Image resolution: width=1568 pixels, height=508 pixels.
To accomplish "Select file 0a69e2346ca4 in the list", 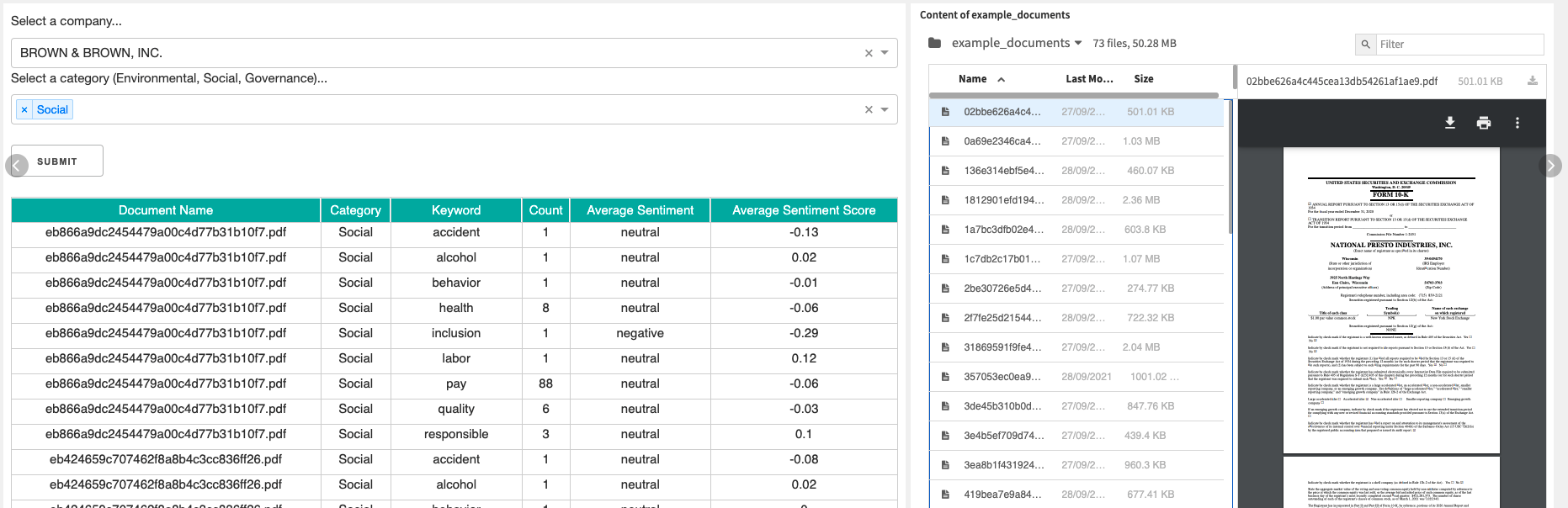I will click(1076, 141).
